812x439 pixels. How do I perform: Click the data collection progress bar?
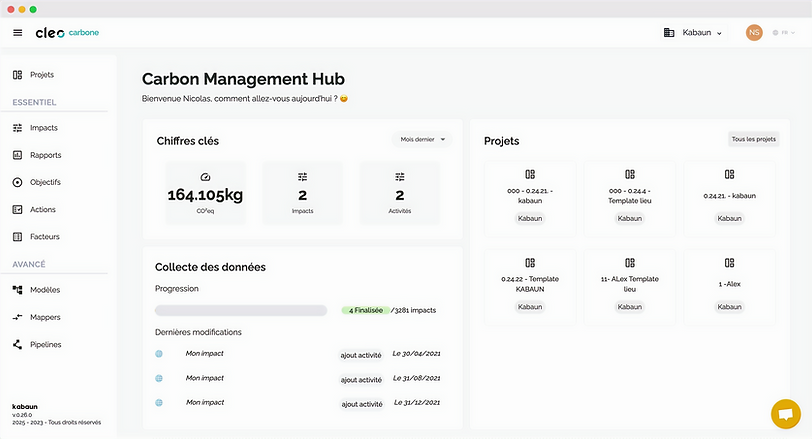coord(241,310)
